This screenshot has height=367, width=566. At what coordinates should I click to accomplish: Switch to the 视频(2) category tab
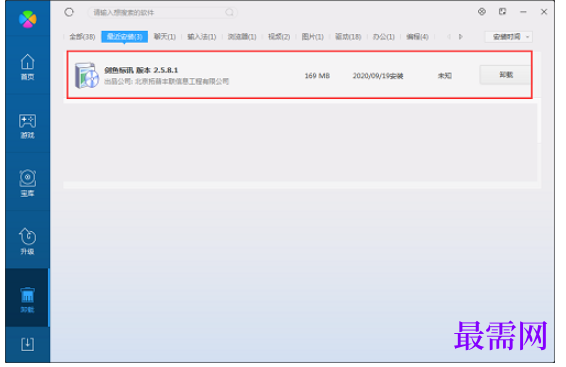pyautogui.click(x=279, y=37)
